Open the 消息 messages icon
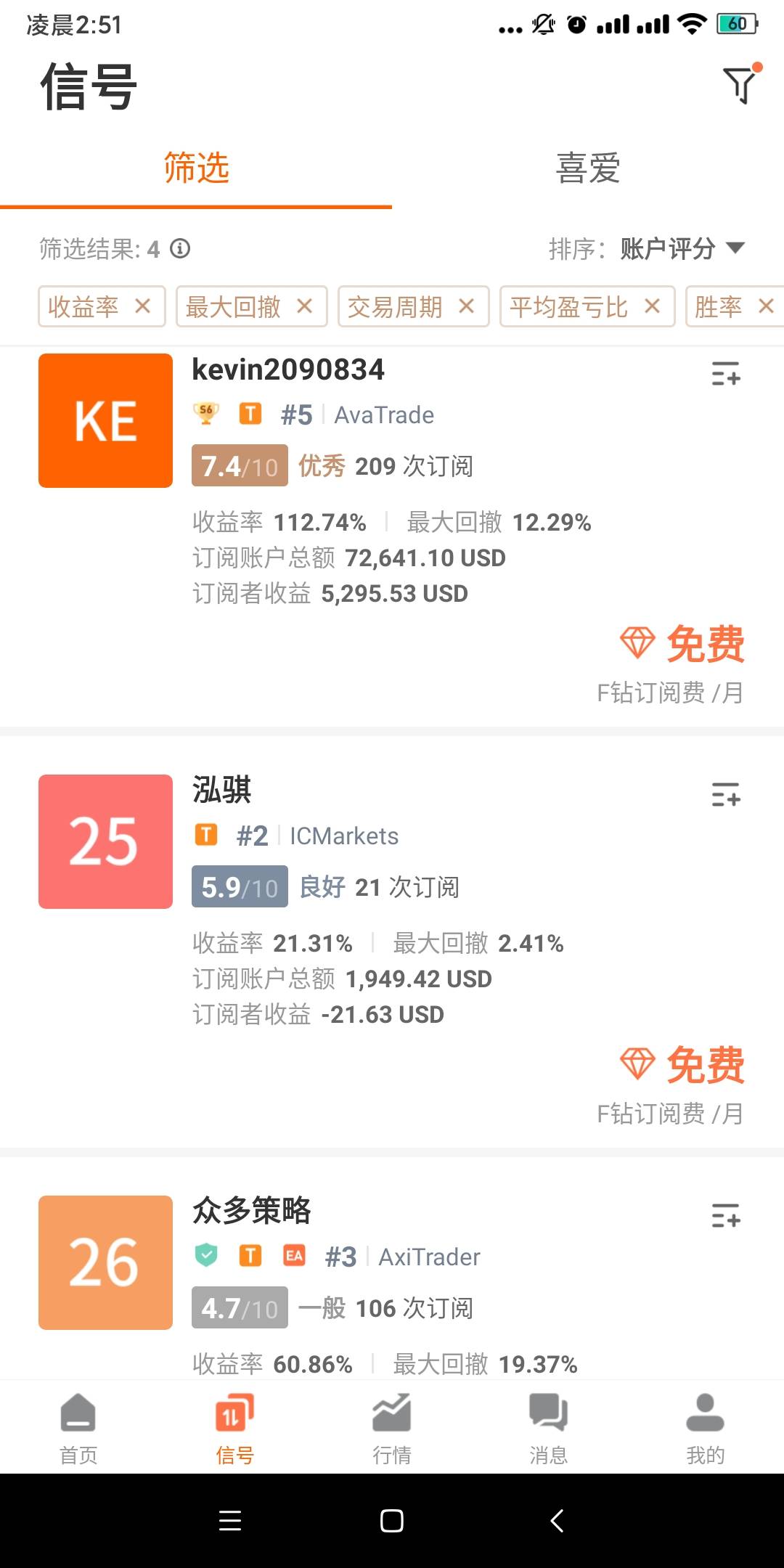This screenshot has width=784, height=1568. tap(549, 1427)
